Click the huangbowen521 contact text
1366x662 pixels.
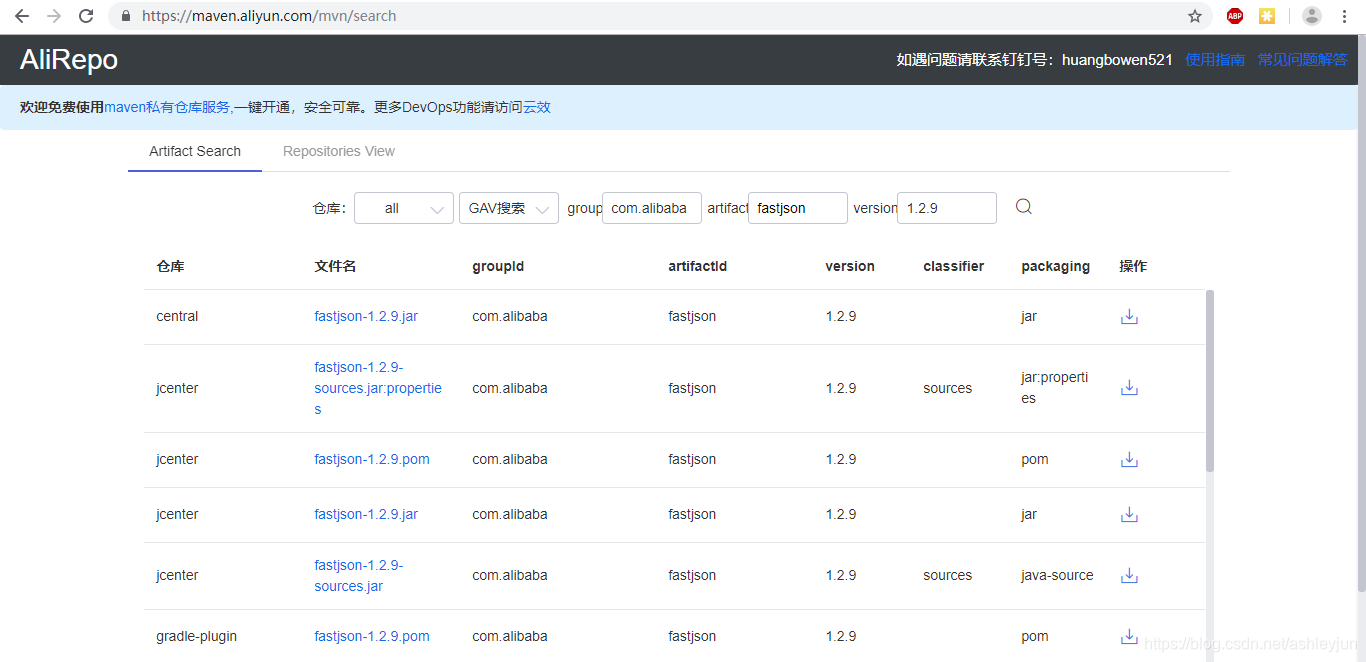coord(1117,60)
